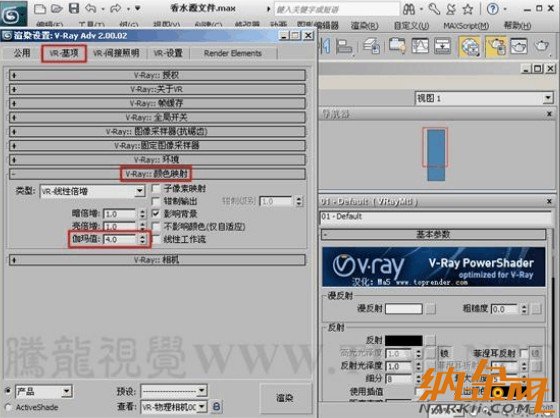Click the help question mark icon

tap(492, 9)
